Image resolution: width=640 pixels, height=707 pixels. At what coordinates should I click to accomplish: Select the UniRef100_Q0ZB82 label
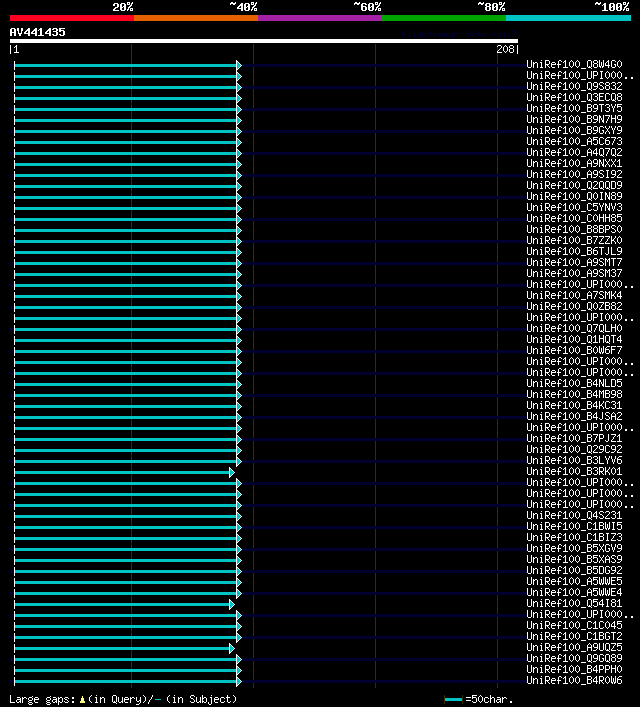coord(574,306)
